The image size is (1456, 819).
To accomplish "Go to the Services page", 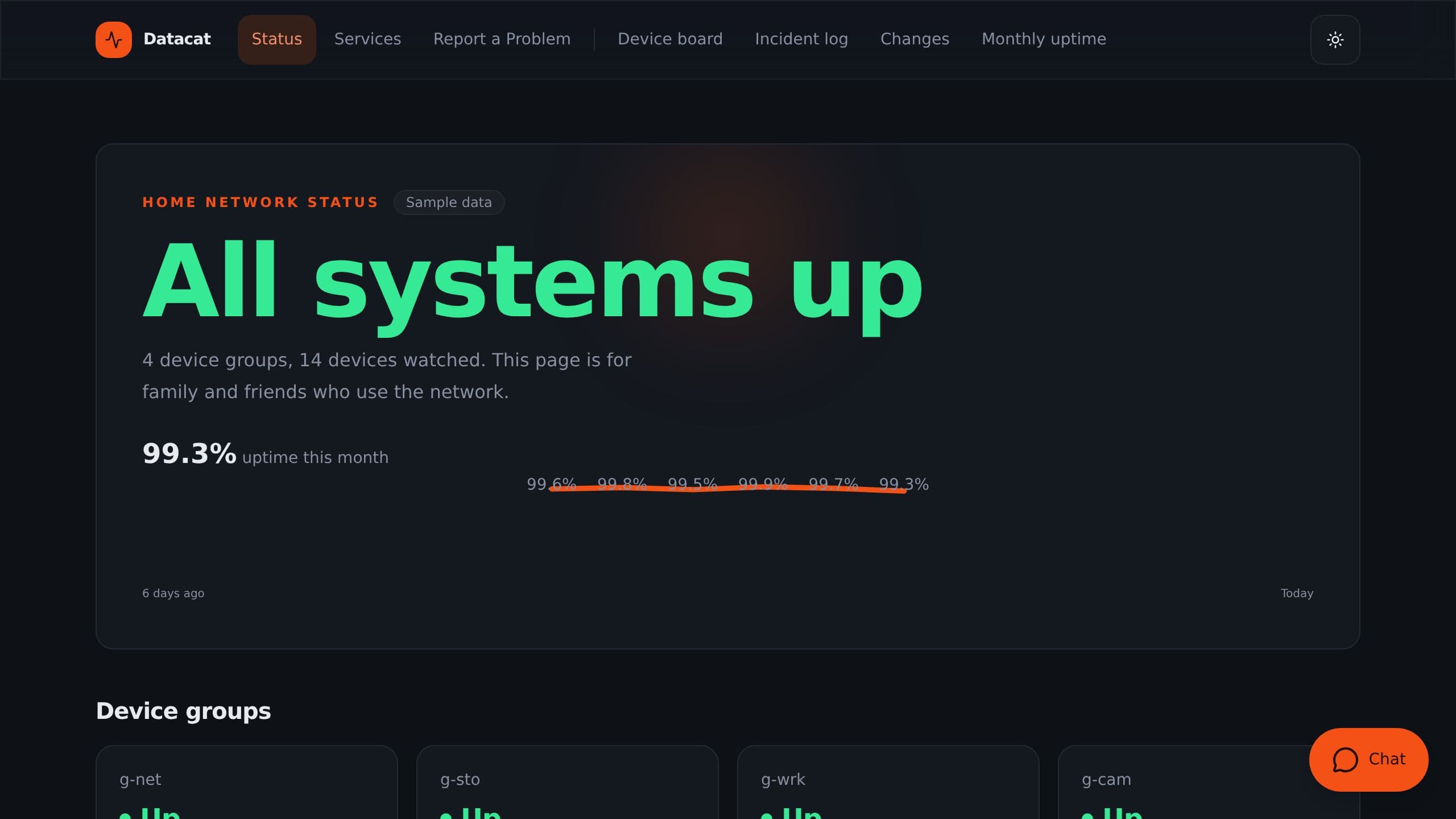I will tap(367, 39).
